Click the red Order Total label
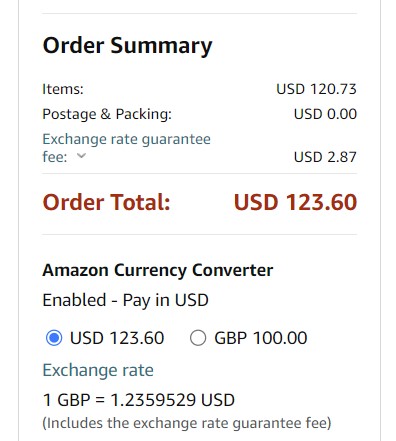396x441 pixels. pos(106,202)
